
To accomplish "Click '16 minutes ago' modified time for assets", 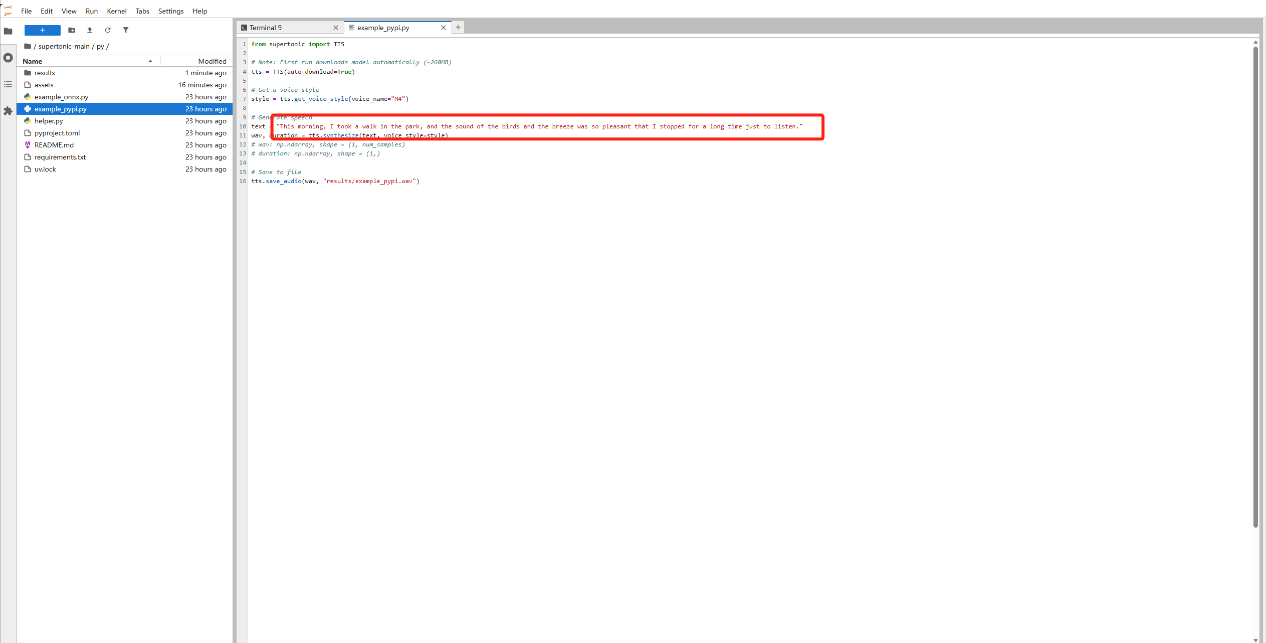I will (203, 85).
